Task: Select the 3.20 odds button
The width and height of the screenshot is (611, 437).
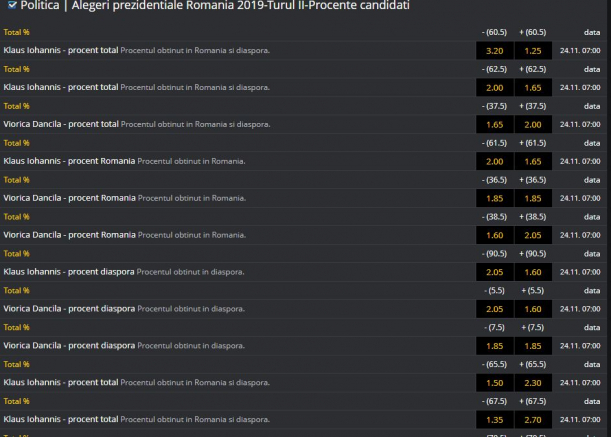Action: (494, 51)
